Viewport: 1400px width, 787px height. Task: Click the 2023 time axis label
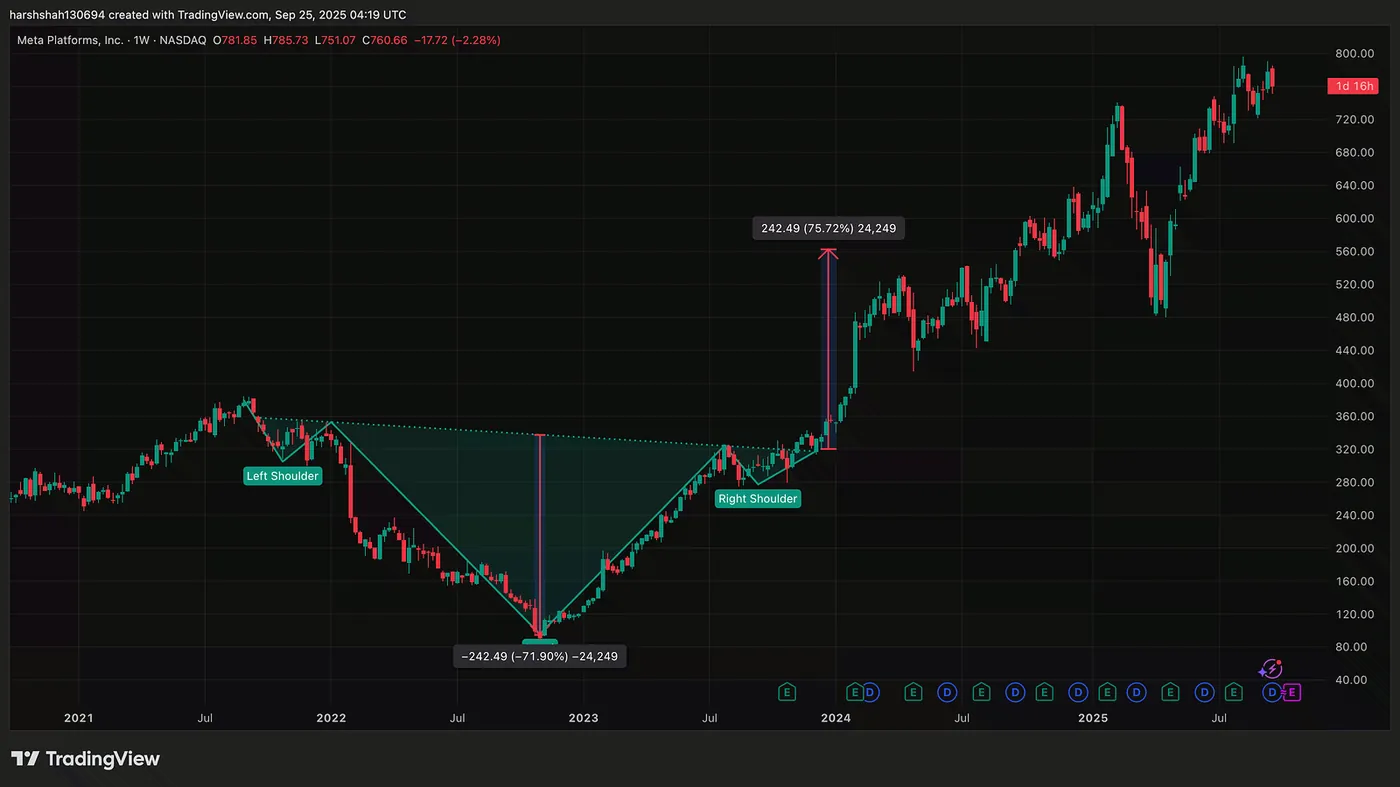pos(583,718)
